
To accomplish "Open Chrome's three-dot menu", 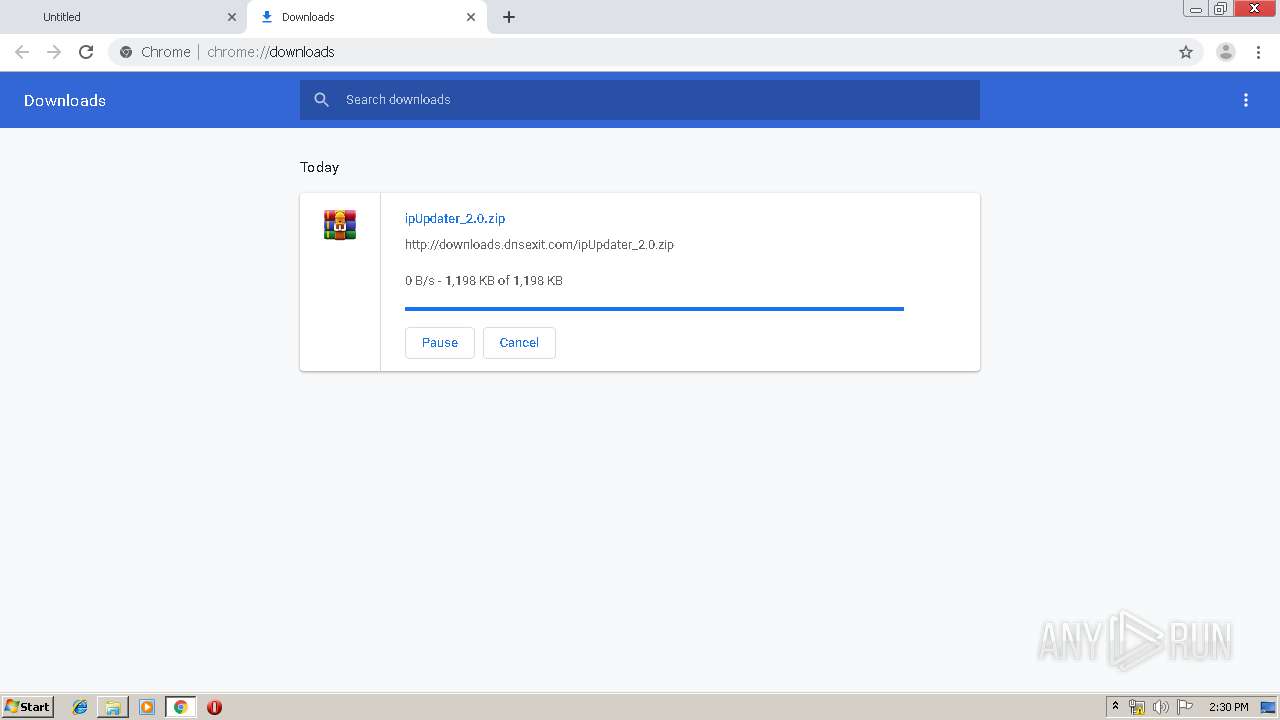I will pyautogui.click(x=1258, y=52).
